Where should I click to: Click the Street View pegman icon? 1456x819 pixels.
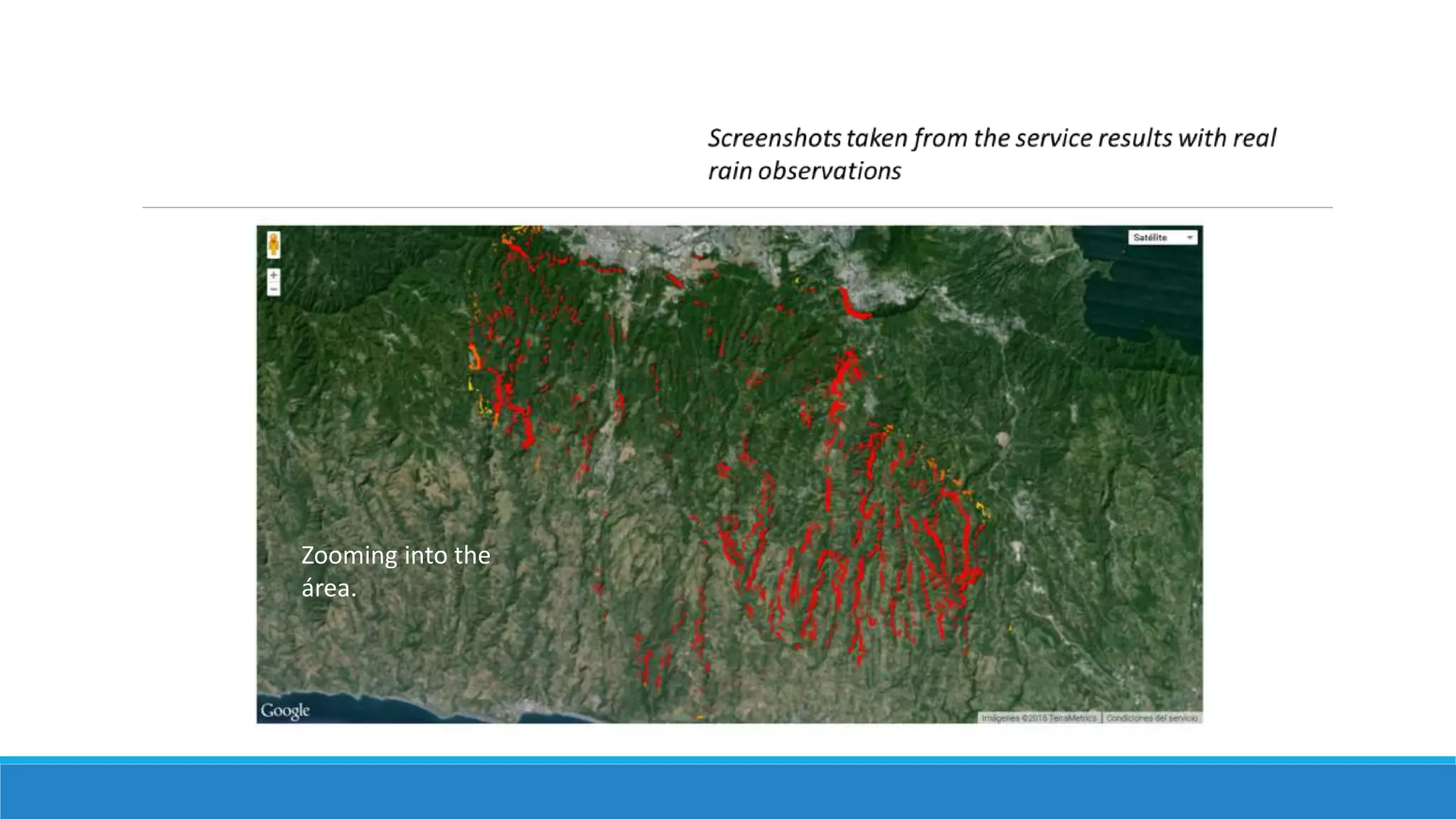pos(274,245)
